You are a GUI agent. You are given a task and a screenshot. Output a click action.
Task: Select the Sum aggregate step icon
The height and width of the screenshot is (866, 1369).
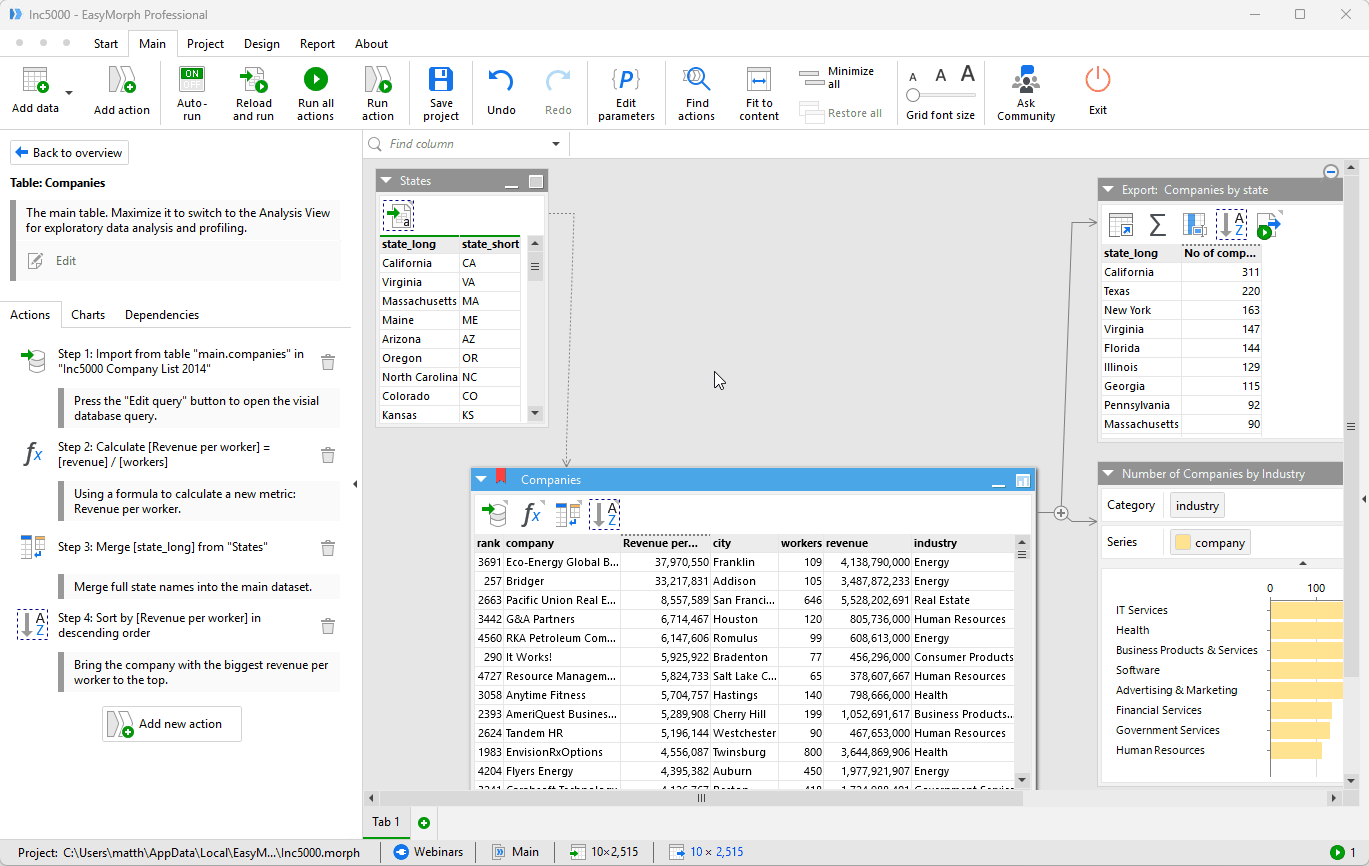(x=1157, y=224)
